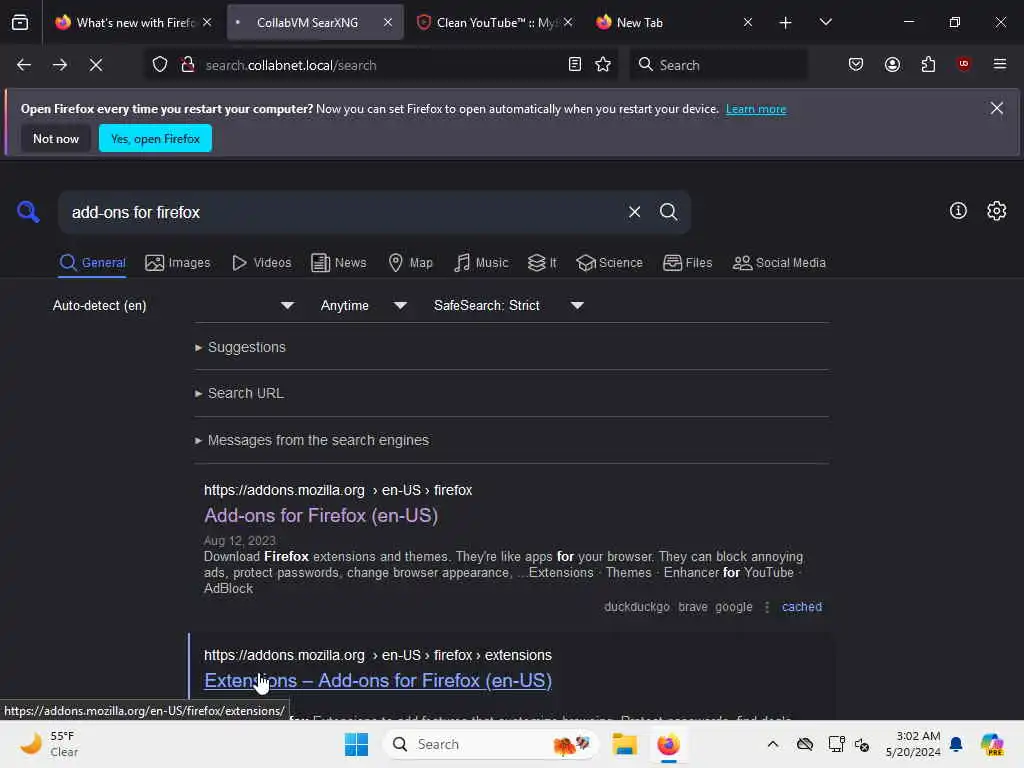Go forward to the next page
The height and width of the screenshot is (768, 1024).
59,65
